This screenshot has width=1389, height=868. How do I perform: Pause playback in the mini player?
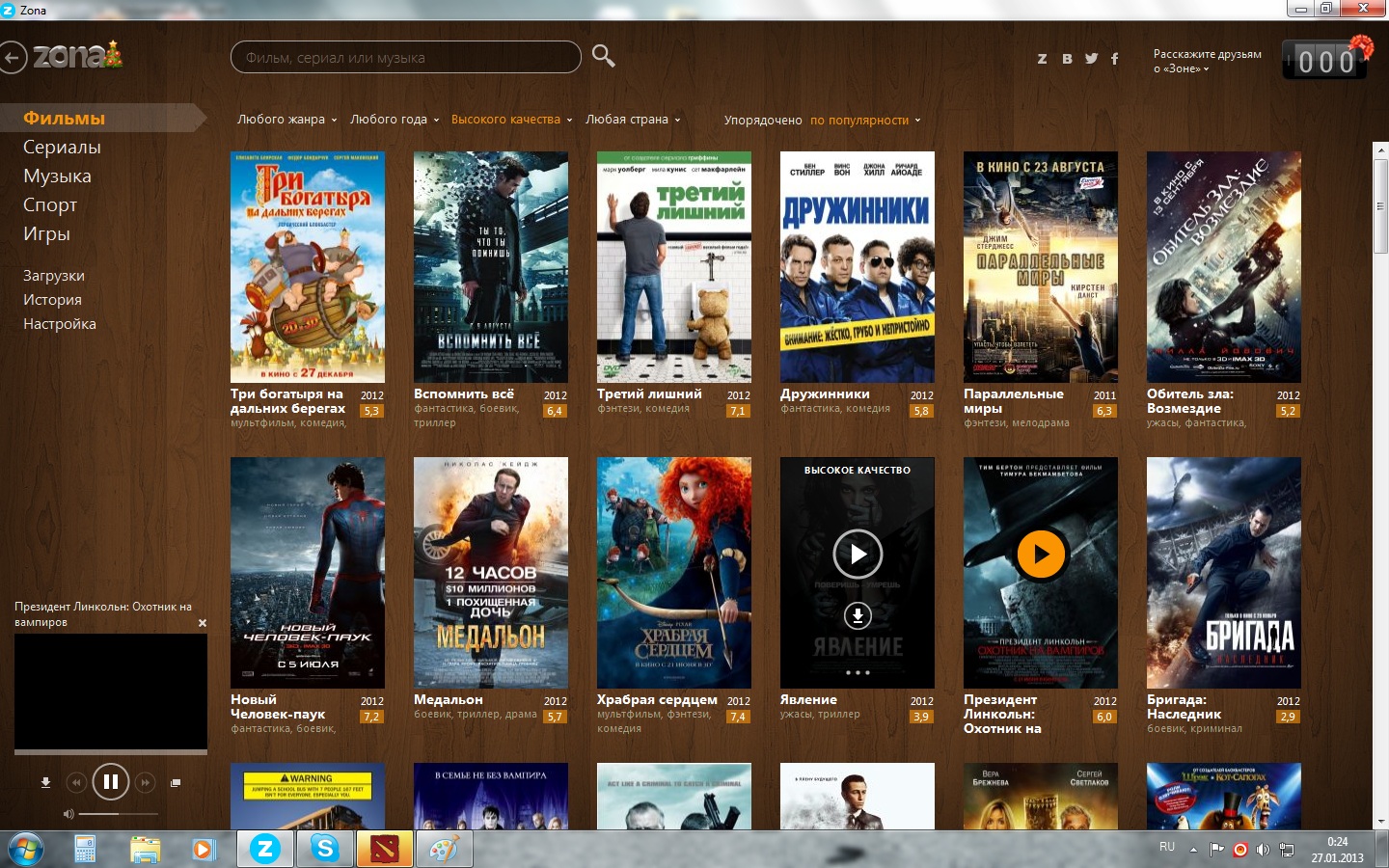(x=110, y=781)
